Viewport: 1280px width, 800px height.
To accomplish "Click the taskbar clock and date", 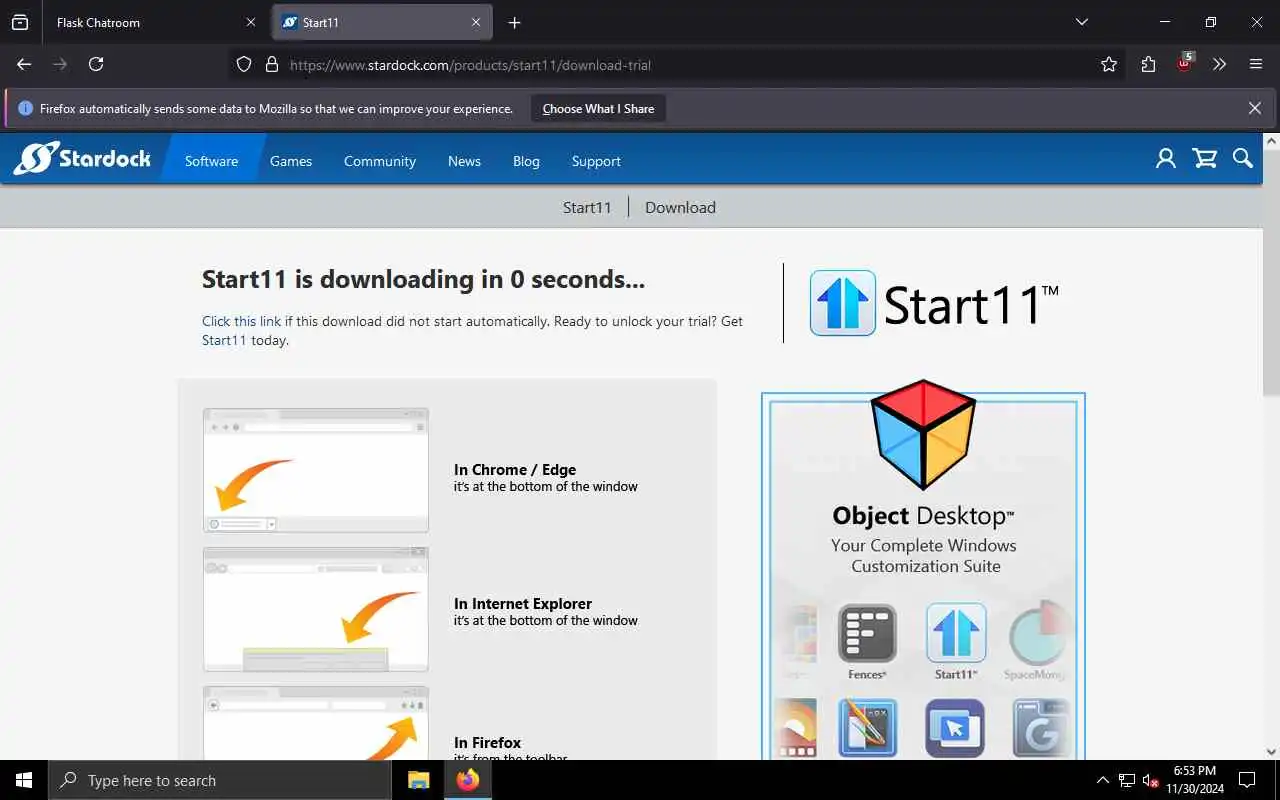I will coord(1194,780).
